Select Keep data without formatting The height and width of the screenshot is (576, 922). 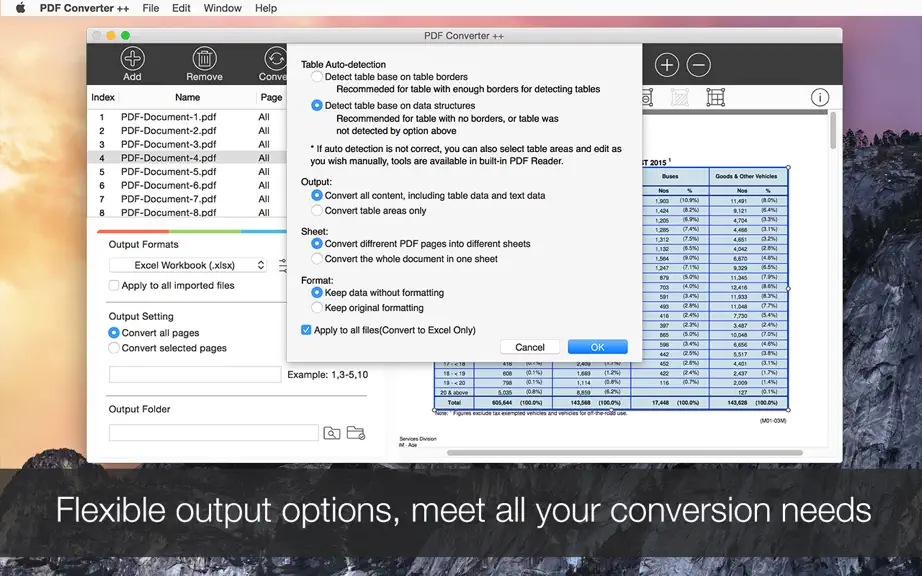click(x=317, y=292)
